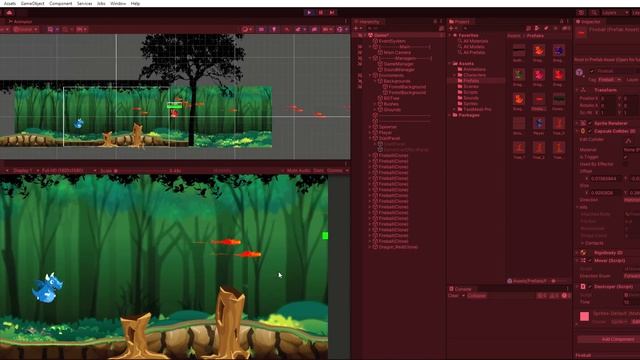Viewport: 640px width, 360px height.
Task: Select the Sprites folder in Project
Action: pyautogui.click(x=470, y=104)
